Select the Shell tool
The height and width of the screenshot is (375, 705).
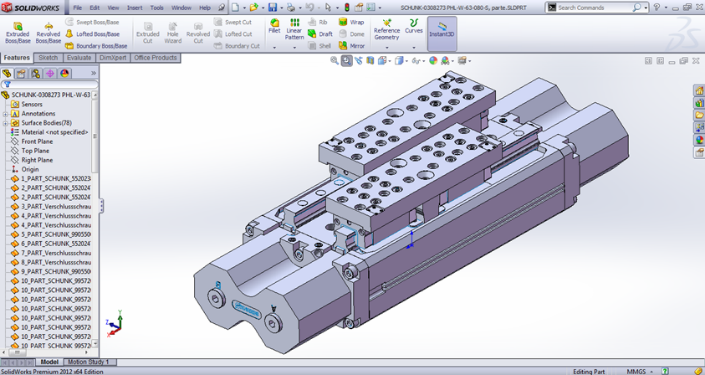tap(320, 46)
